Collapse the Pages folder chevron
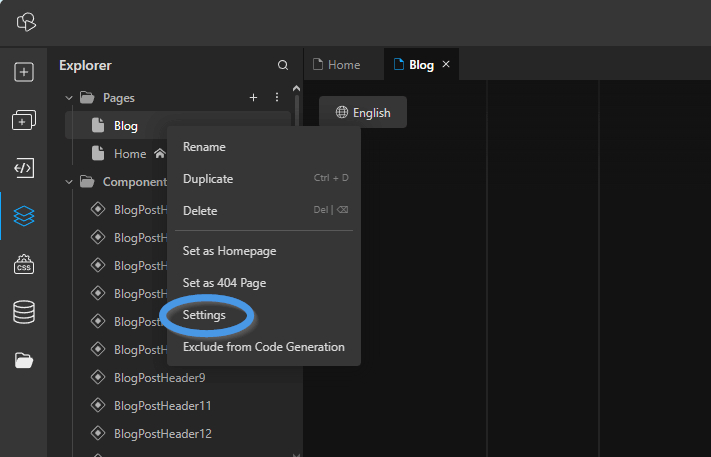Viewport: 711px width, 457px height. coord(69,98)
